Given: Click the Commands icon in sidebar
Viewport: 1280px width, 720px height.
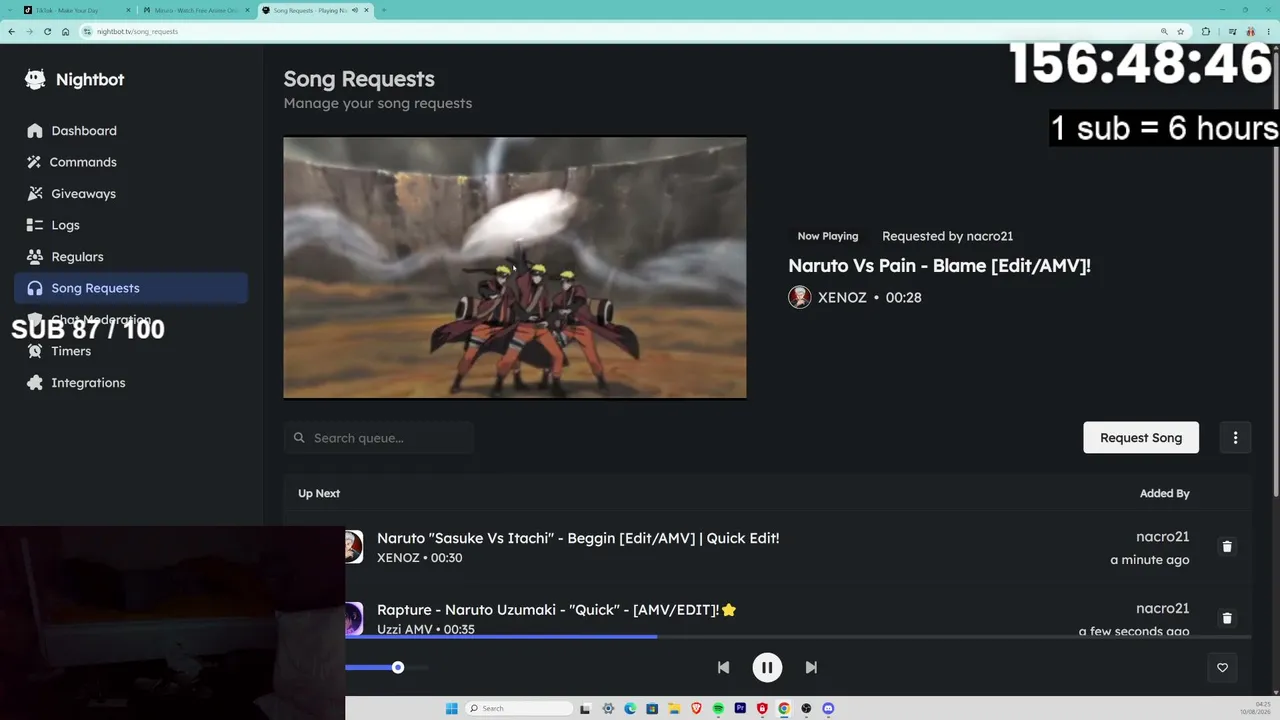Looking at the screenshot, I should (x=35, y=162).
